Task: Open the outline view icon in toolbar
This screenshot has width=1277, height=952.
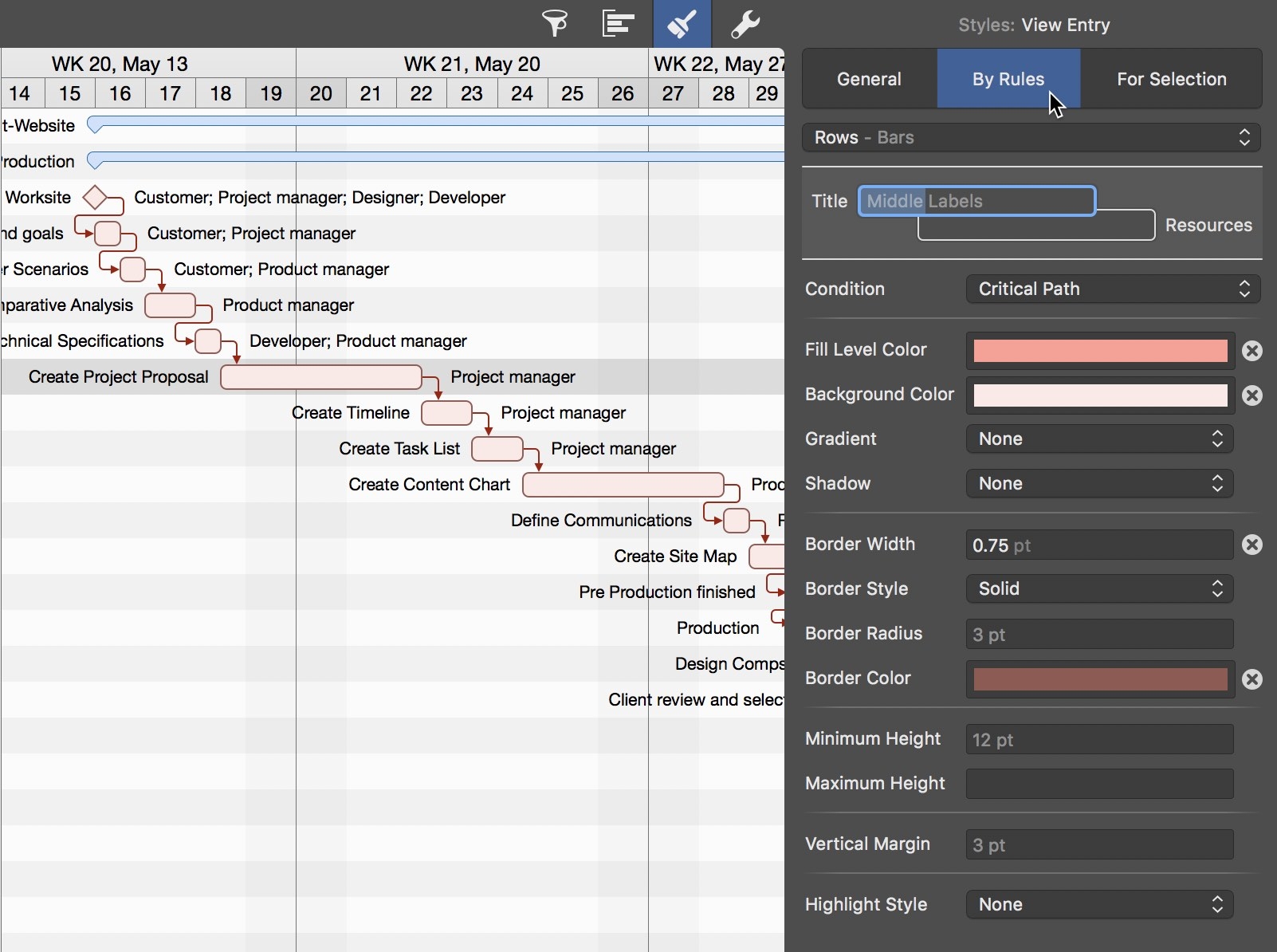Action: pyautogui.click(x=619, y=23)
